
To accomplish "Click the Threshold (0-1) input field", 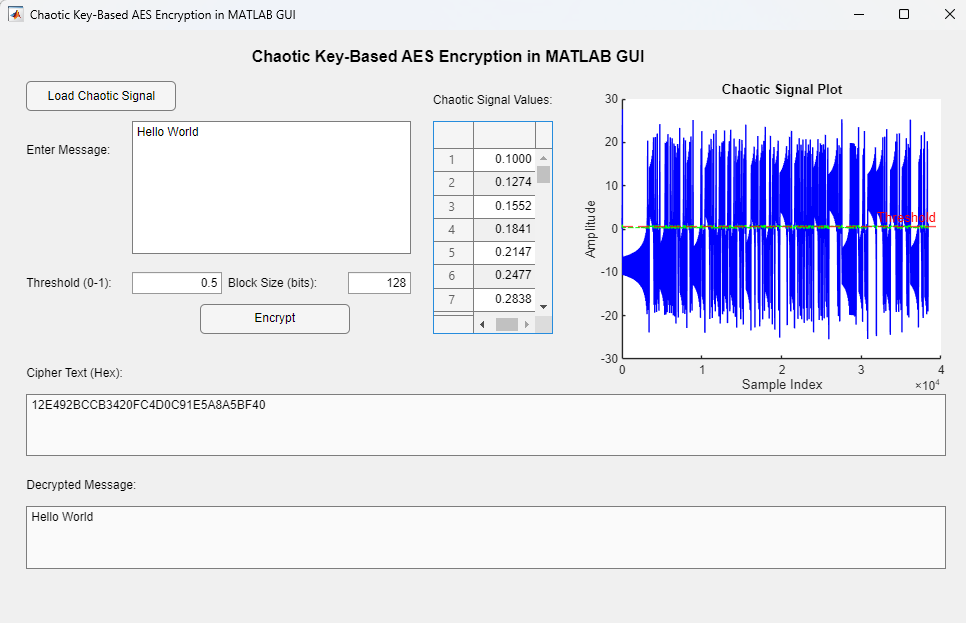I will pyautogui.click(x=177, y=283).
